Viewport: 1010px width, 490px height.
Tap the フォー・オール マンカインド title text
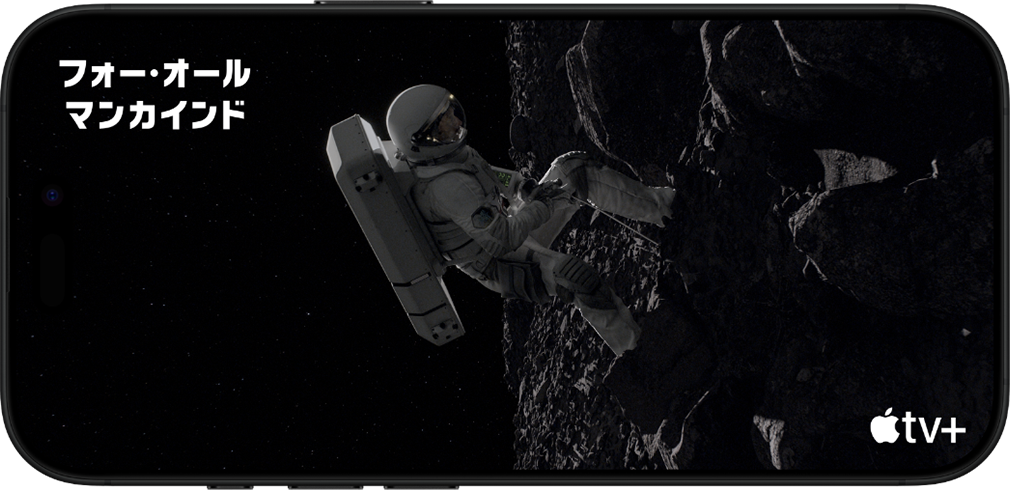click(x=154, y=94)
